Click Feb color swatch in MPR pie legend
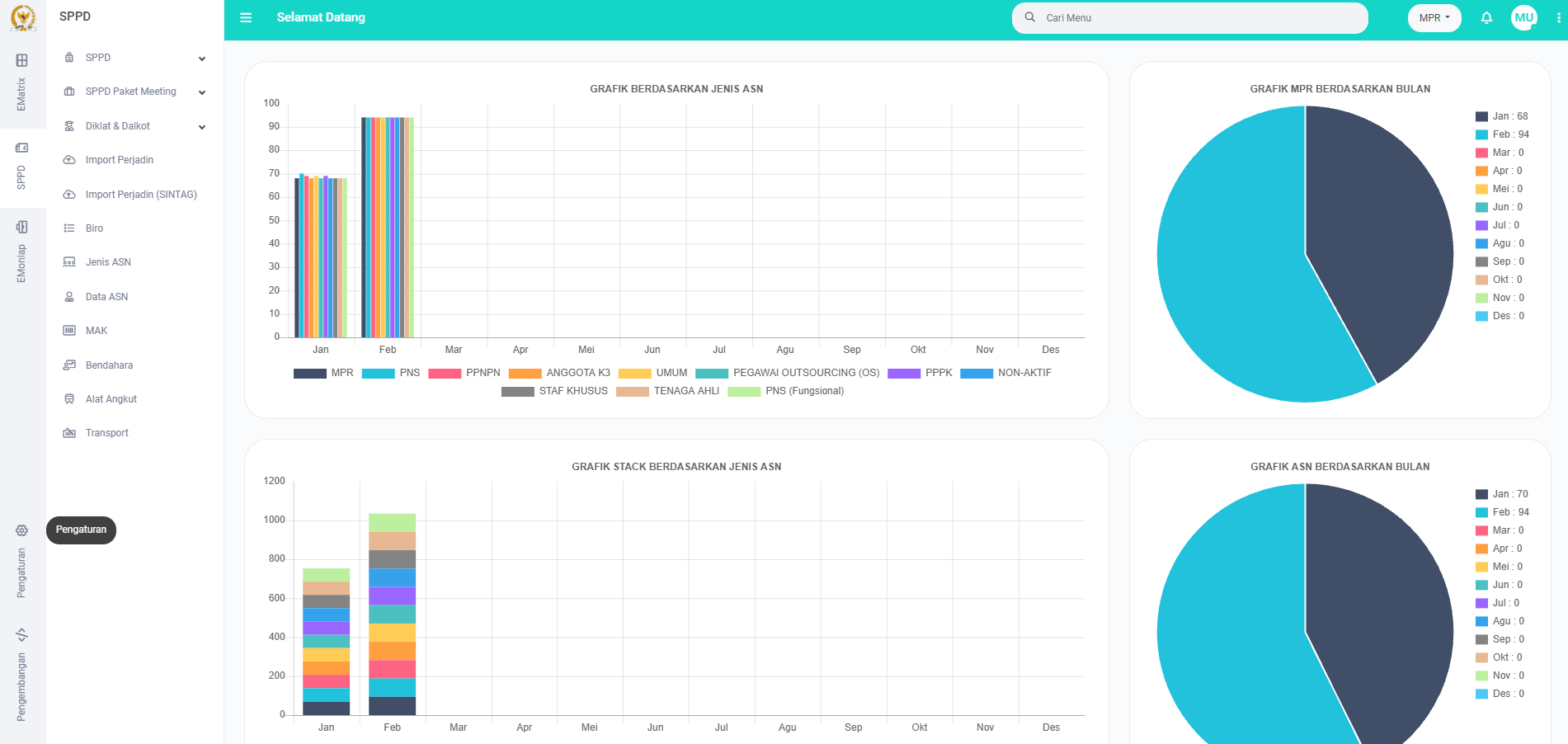Image resolution: width=1568 pixels, height=744 pixels. tap(1481, 135)
